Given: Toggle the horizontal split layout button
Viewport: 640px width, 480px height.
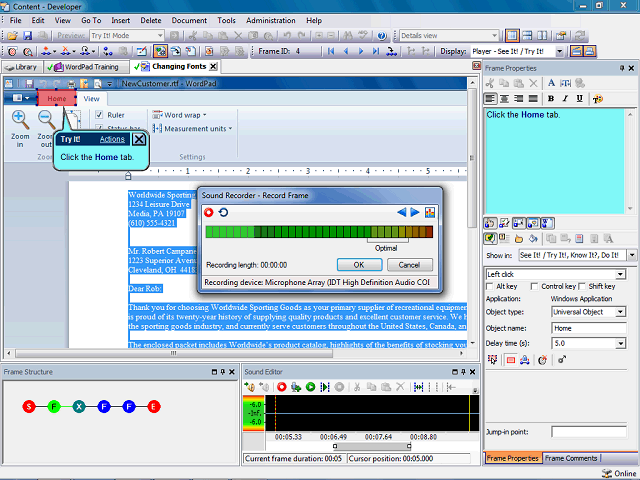Looking at the screenshot, I should [527, 36].
